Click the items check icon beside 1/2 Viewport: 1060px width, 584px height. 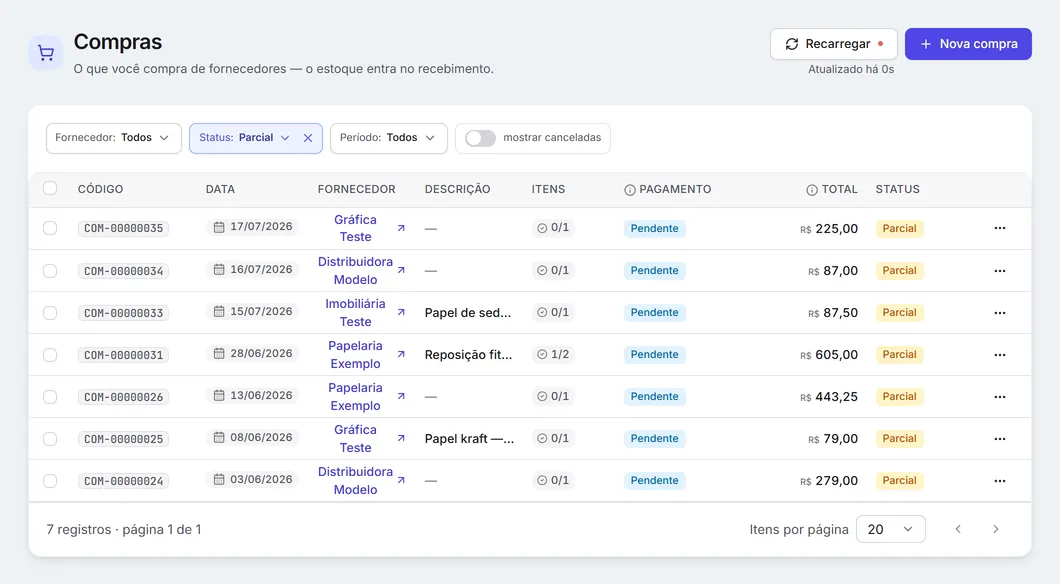(x=542, y=354)
